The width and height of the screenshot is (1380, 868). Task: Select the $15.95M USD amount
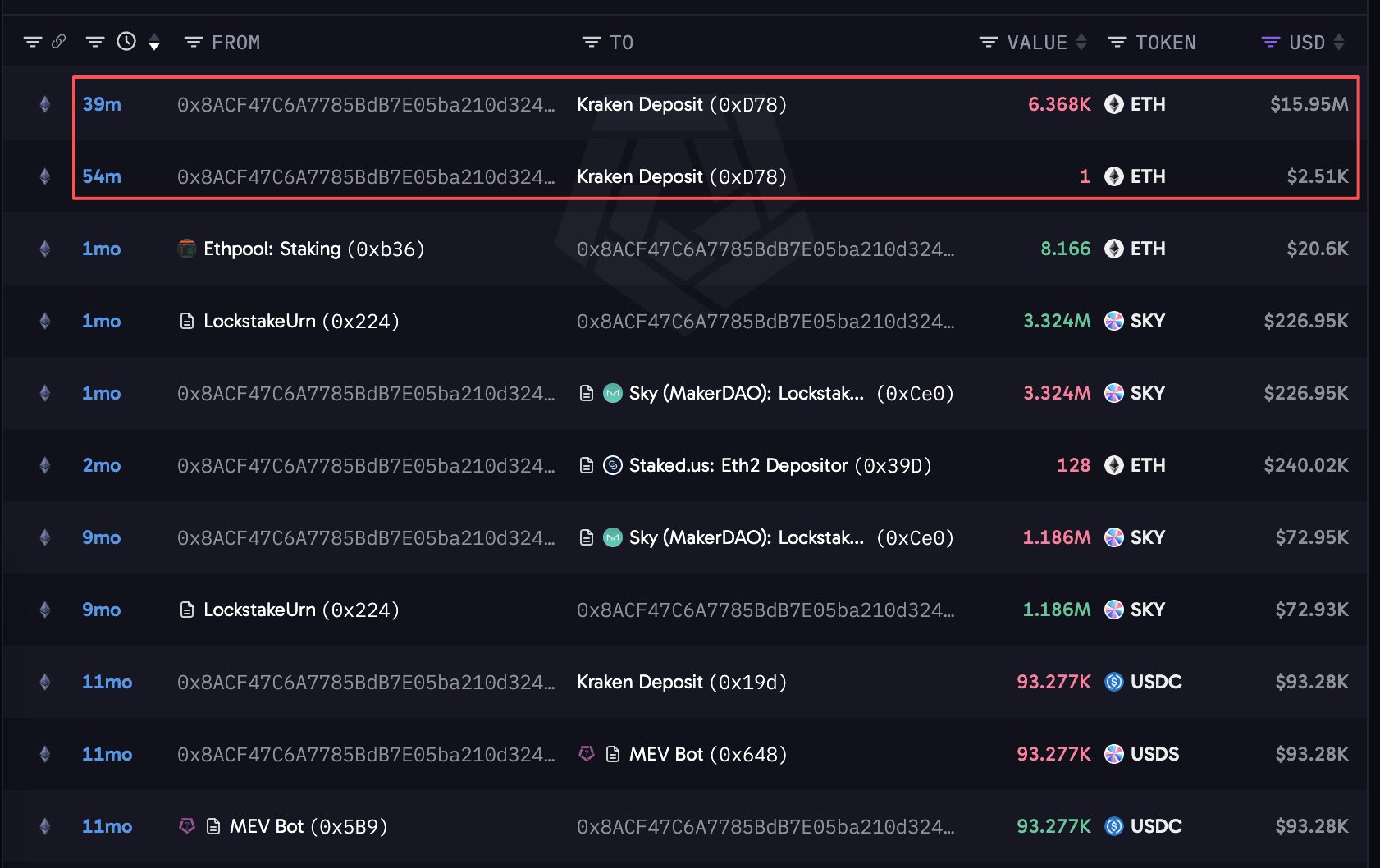click(x=1309, y=104)
